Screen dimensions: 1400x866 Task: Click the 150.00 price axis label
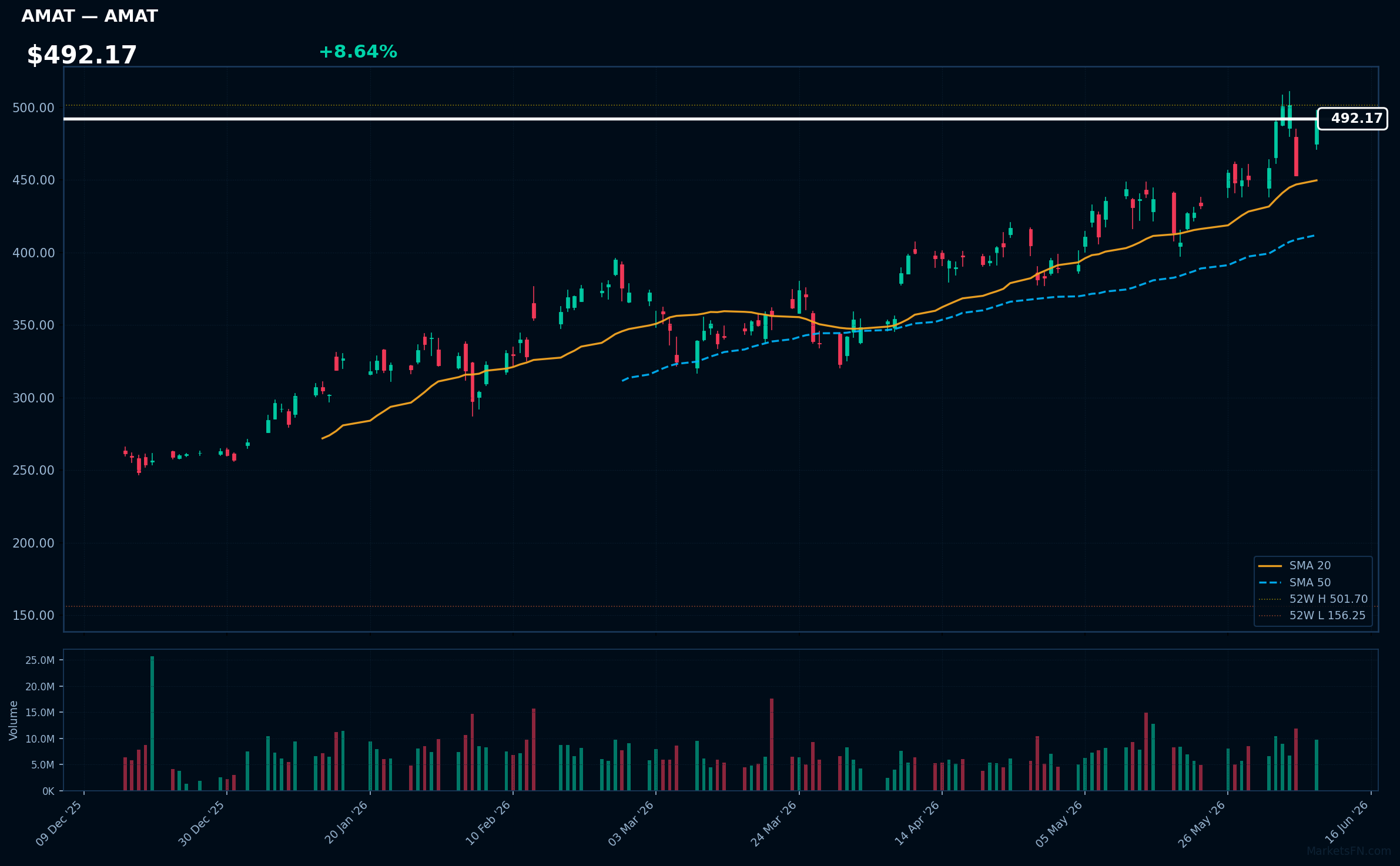pos(34,616)
